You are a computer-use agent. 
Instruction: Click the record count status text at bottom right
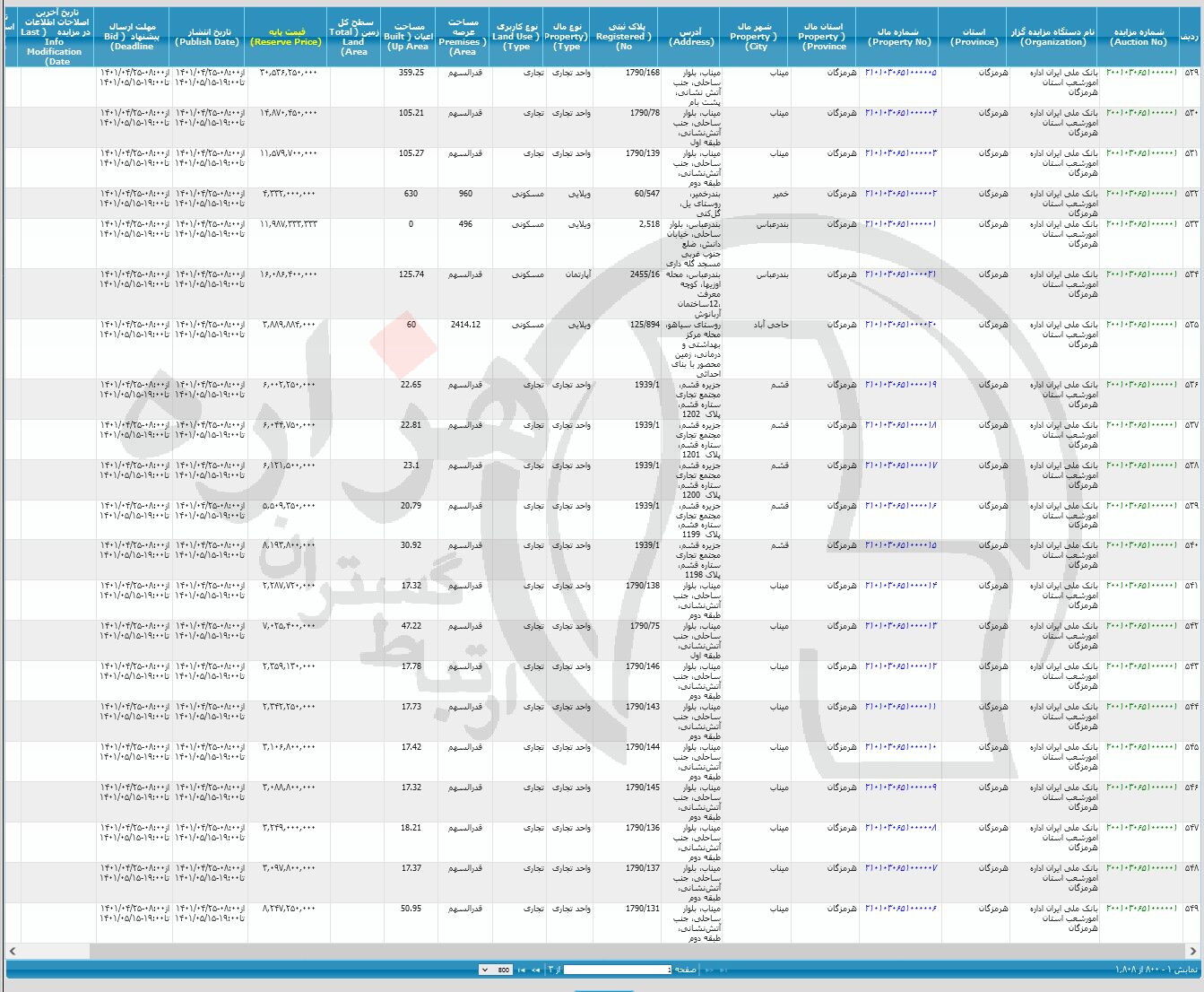point(1156,970)
